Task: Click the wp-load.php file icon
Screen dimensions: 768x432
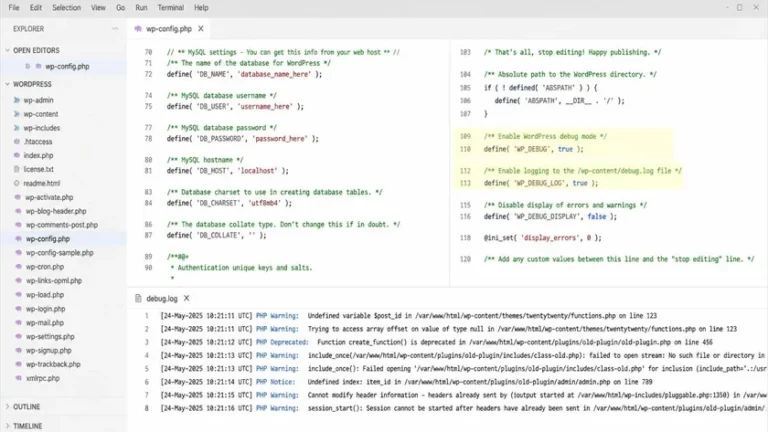Action: (18, 295)
